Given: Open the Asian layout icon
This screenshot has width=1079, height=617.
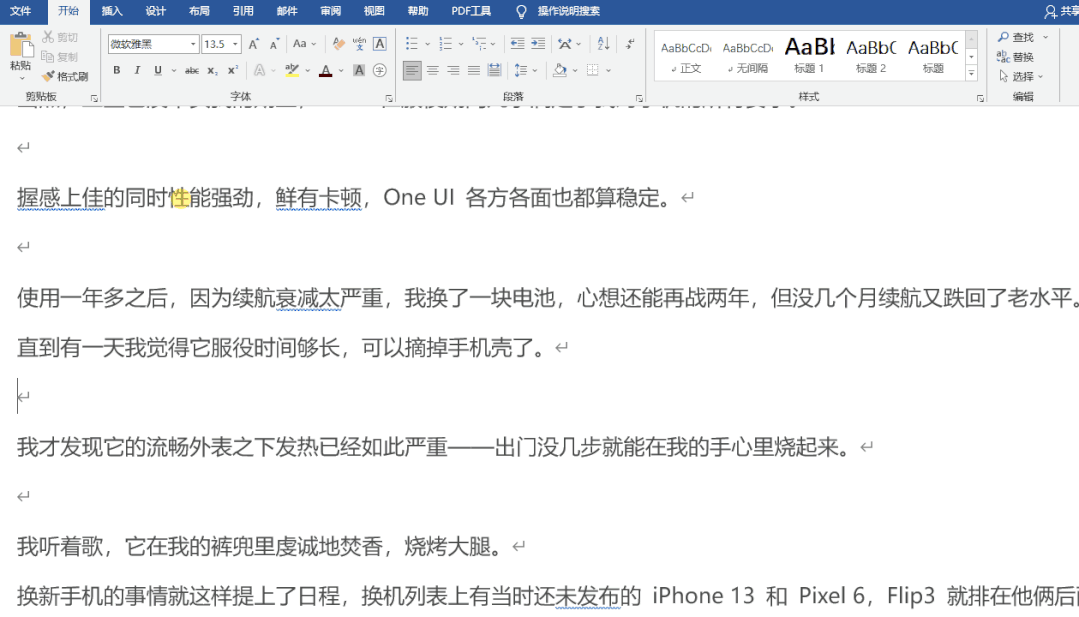Looking at the screenshot, I should 564,44.
